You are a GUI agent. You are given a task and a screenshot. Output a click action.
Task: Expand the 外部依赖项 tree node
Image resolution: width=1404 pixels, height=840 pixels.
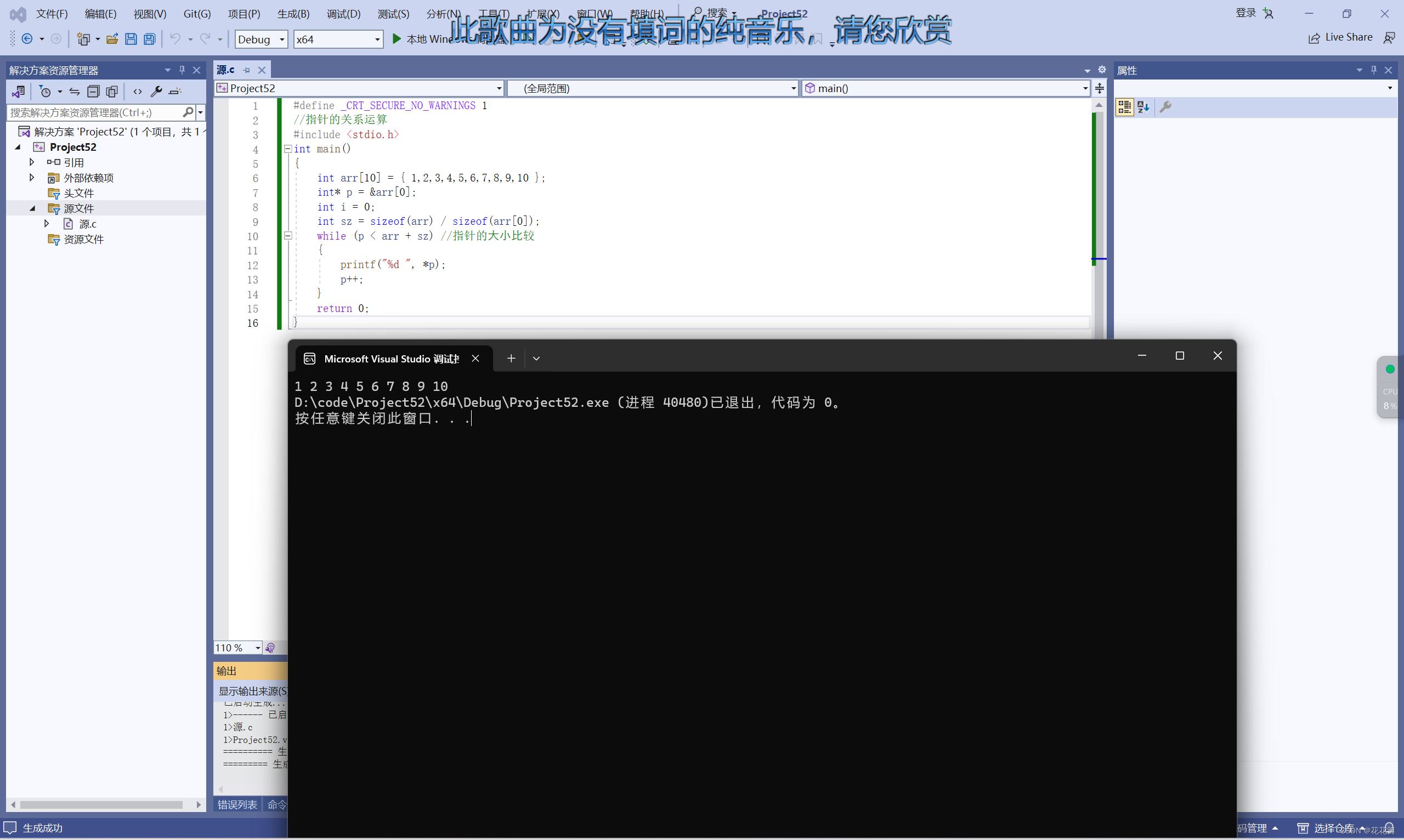[32, 178]
